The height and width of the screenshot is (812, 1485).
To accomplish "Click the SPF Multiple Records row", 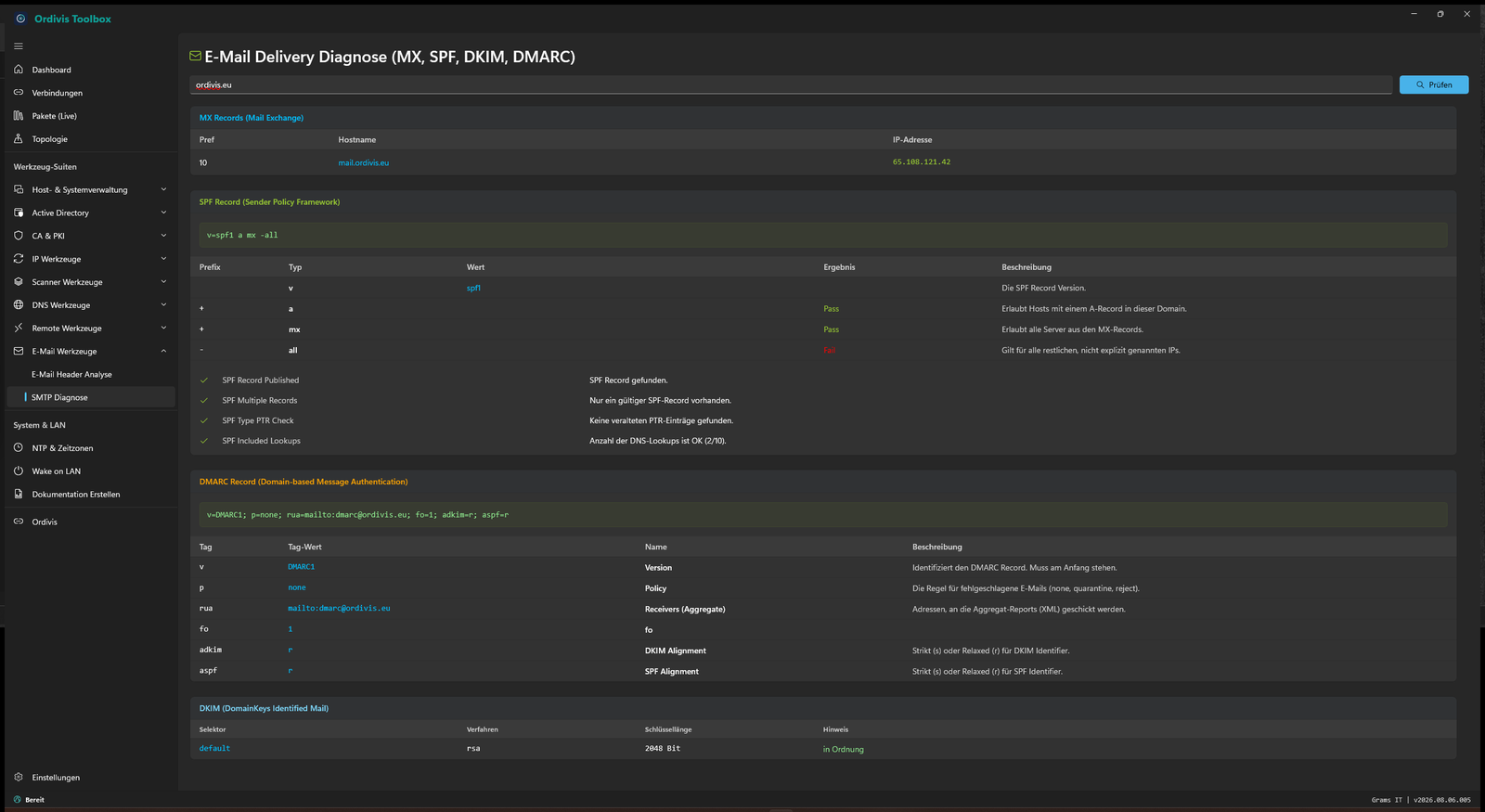I will pyautogui.click(x=823, y=401).
